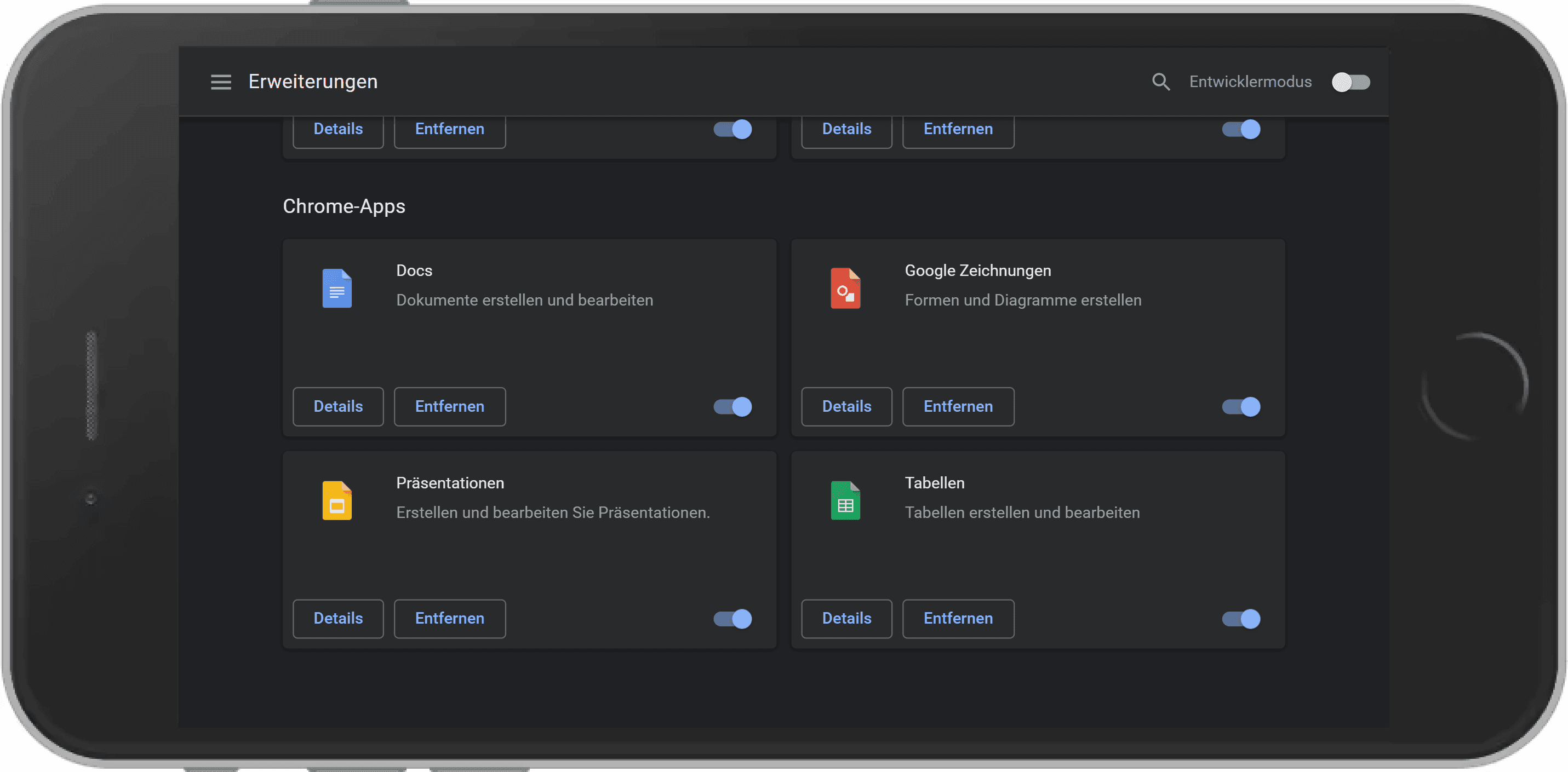Open Details for the Docs app
The image size is (1568, 772).
pos(338,406)
